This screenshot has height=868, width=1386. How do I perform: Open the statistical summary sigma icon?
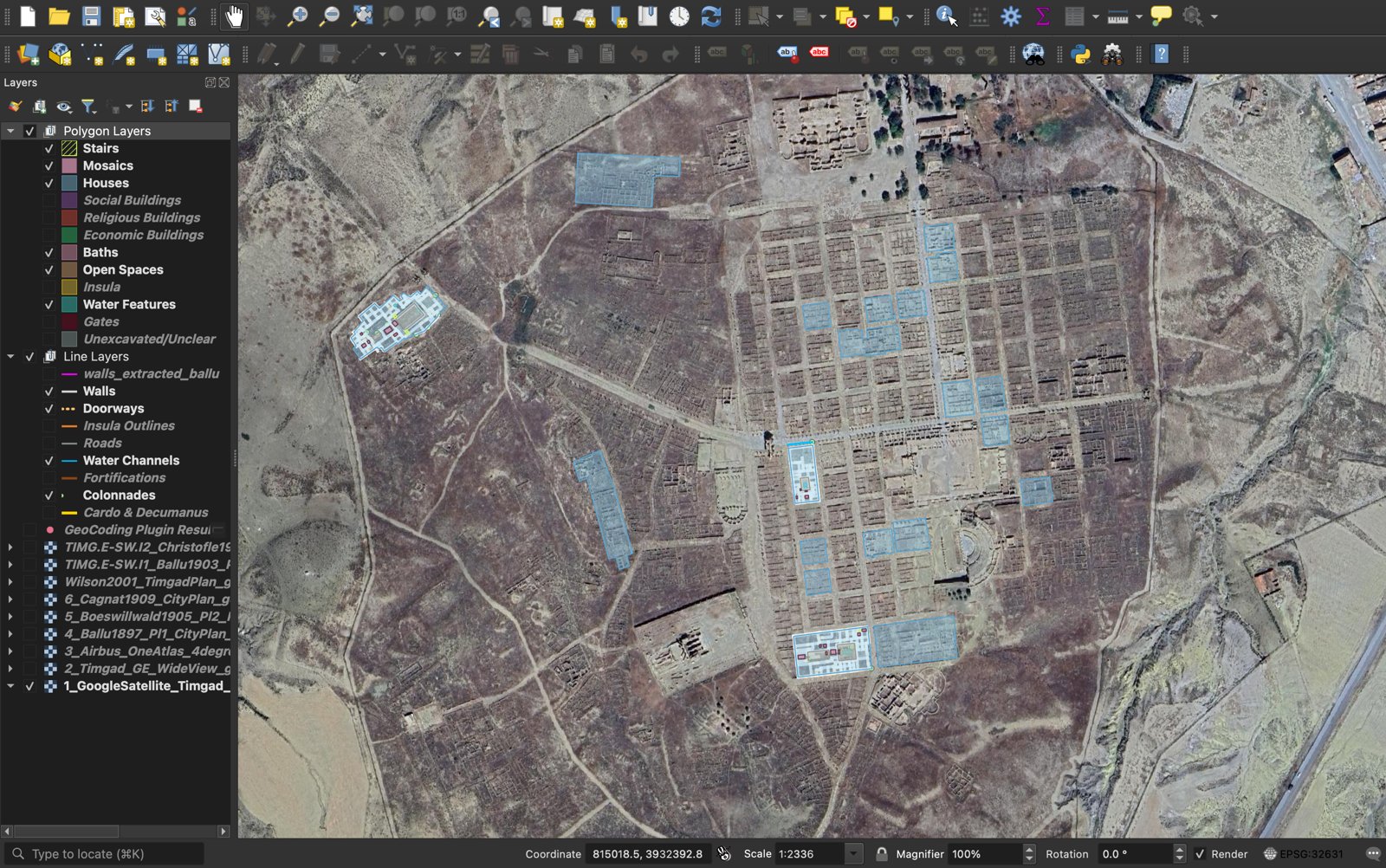[x=1043, y=16]
